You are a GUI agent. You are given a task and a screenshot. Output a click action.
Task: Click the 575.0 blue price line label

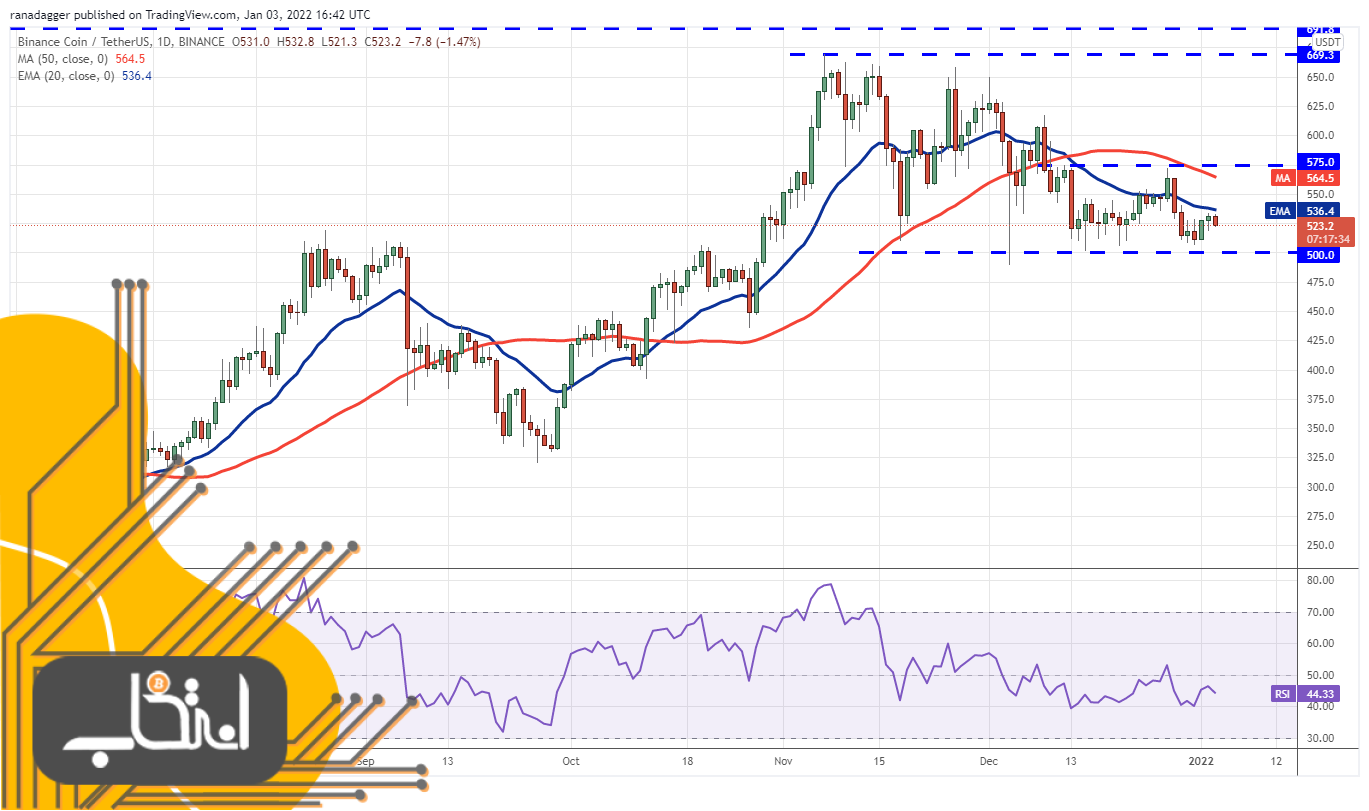pos(1321,161)
